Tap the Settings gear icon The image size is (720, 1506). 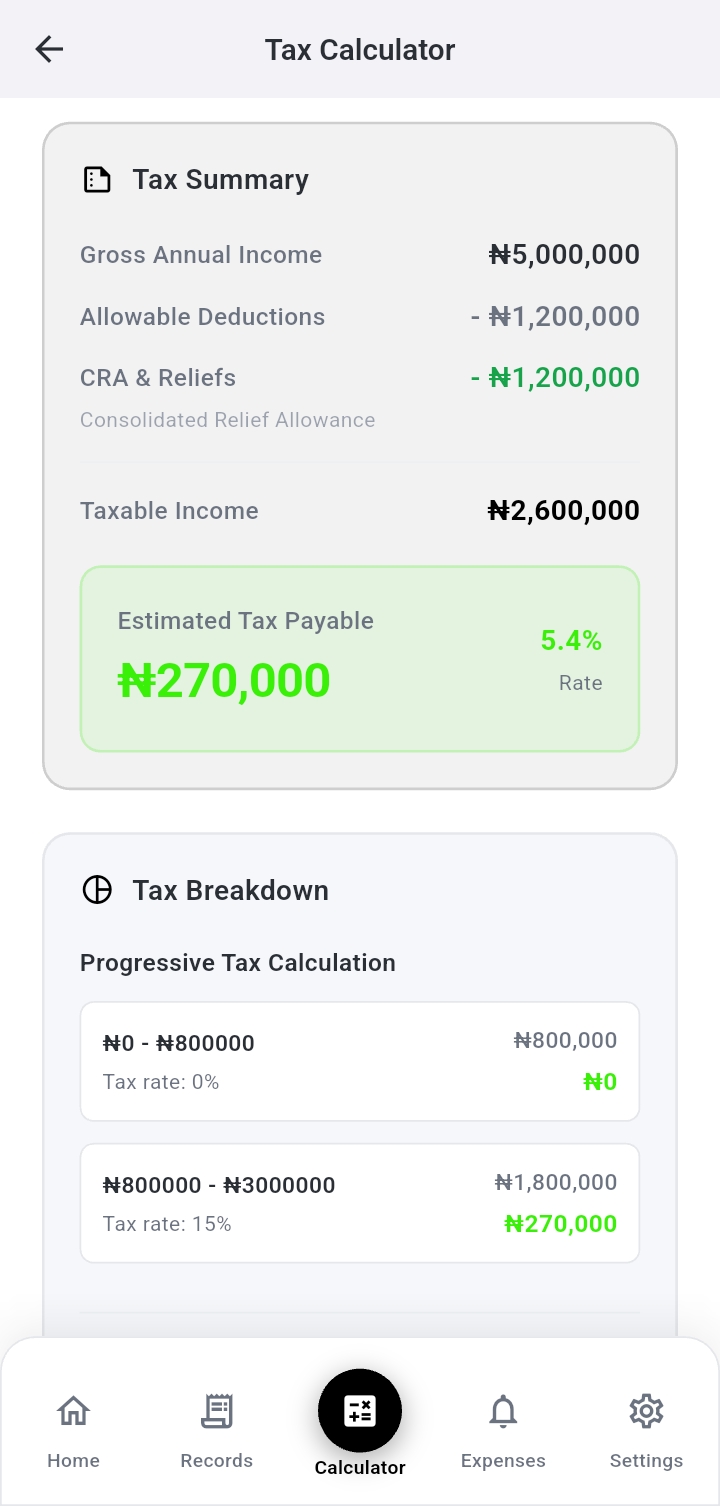pos(646,1411)
